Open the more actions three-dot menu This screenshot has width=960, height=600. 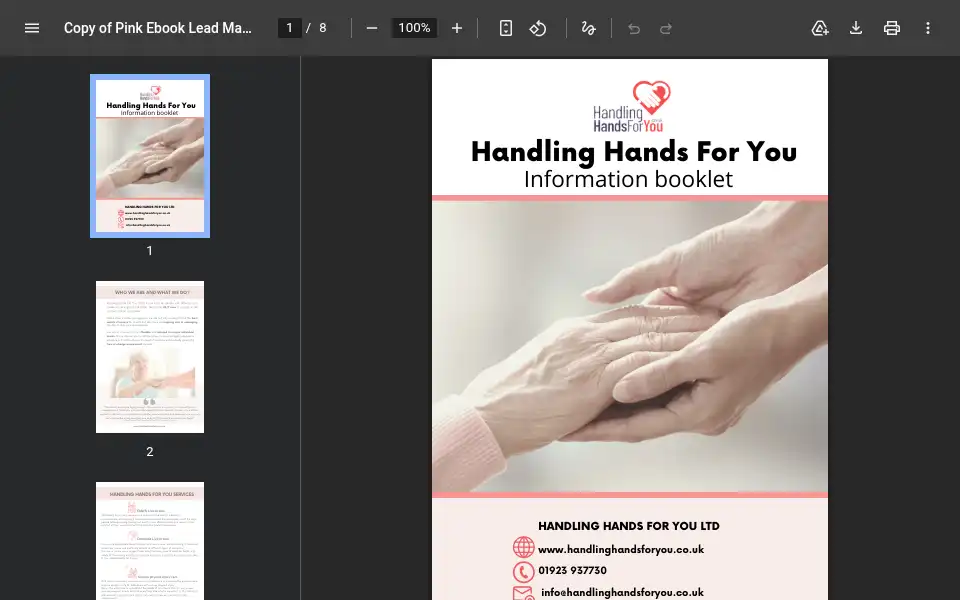(x=928, y=28)
